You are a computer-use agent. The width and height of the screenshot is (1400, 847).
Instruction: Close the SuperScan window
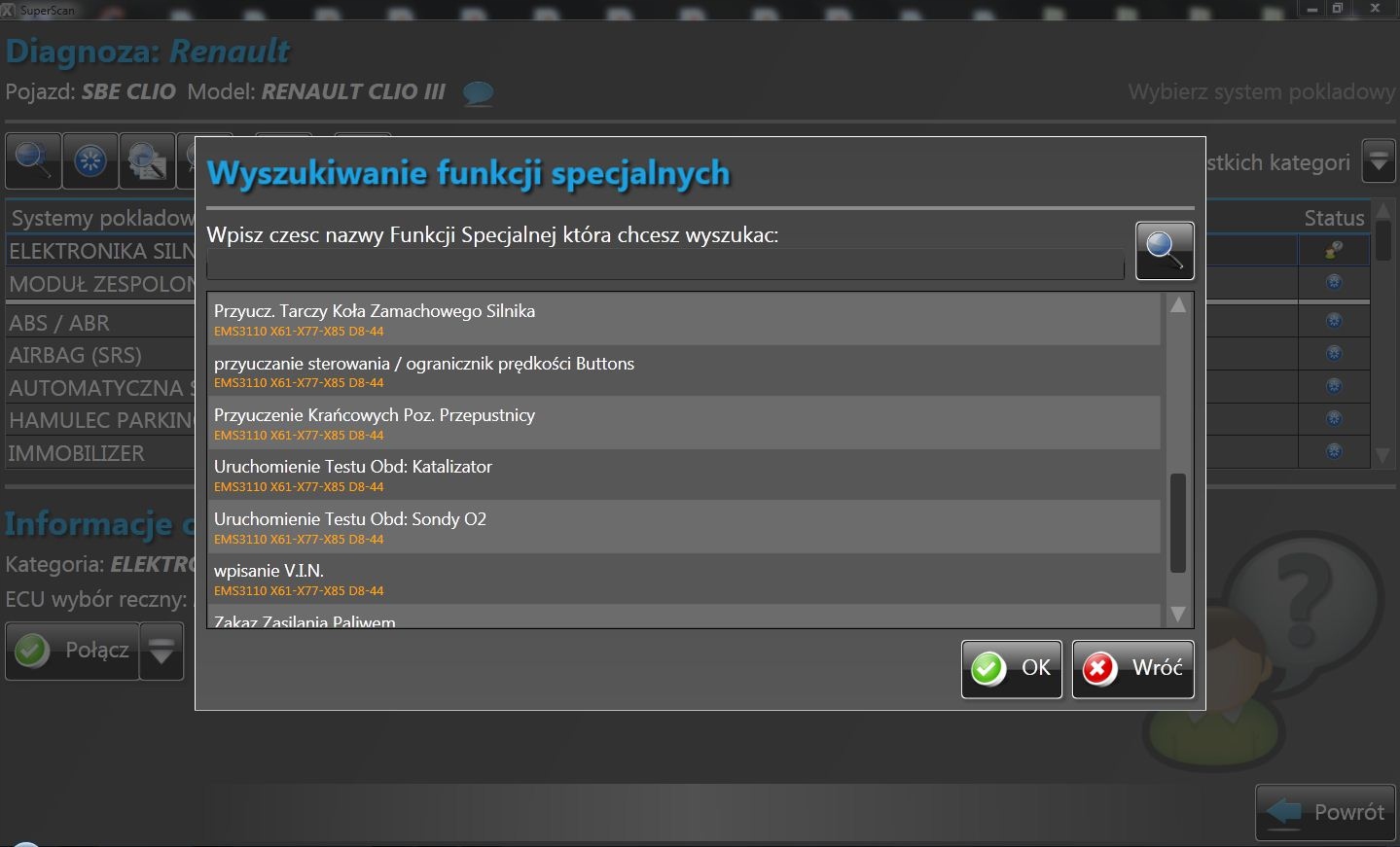pos(1375,9)
